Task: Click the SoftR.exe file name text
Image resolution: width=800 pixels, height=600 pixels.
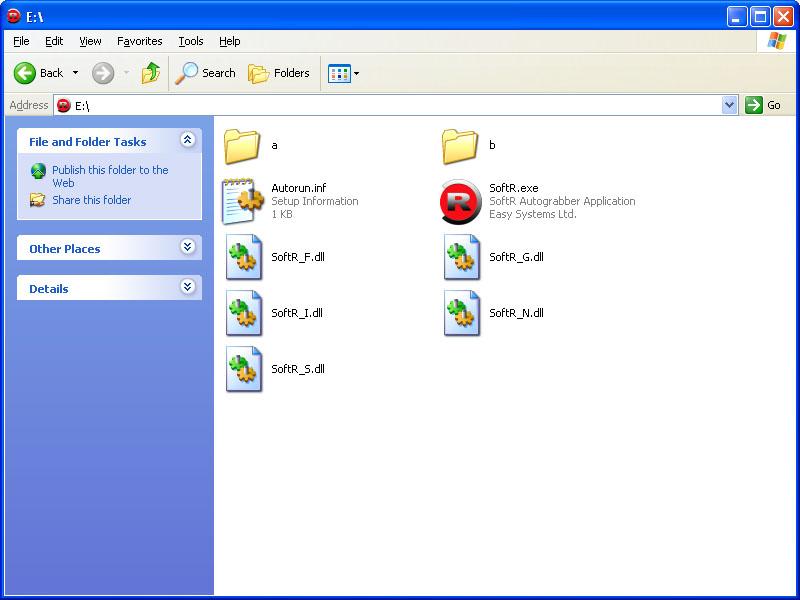Action: 514,188
